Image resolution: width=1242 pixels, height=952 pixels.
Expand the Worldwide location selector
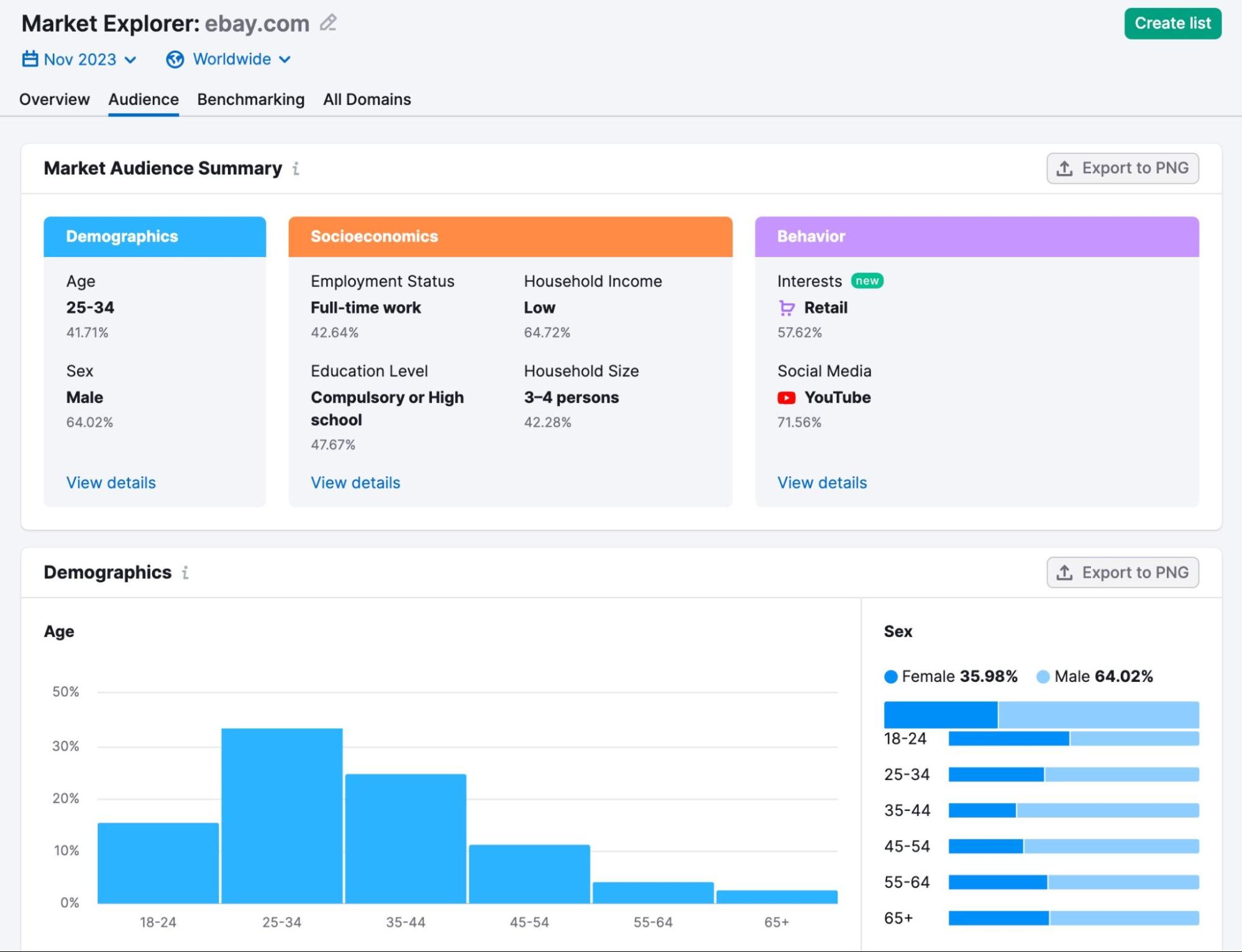coord(231,59)
